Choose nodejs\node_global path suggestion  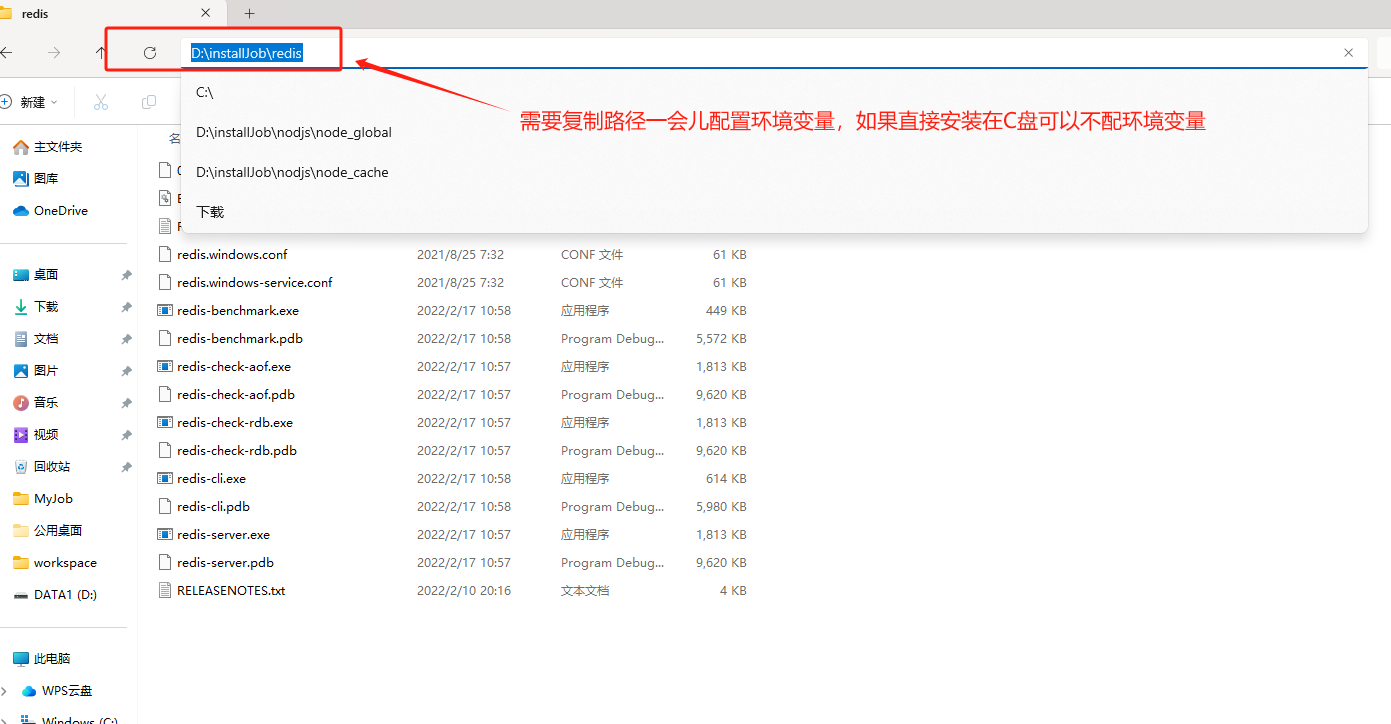(x=774, y=132)
